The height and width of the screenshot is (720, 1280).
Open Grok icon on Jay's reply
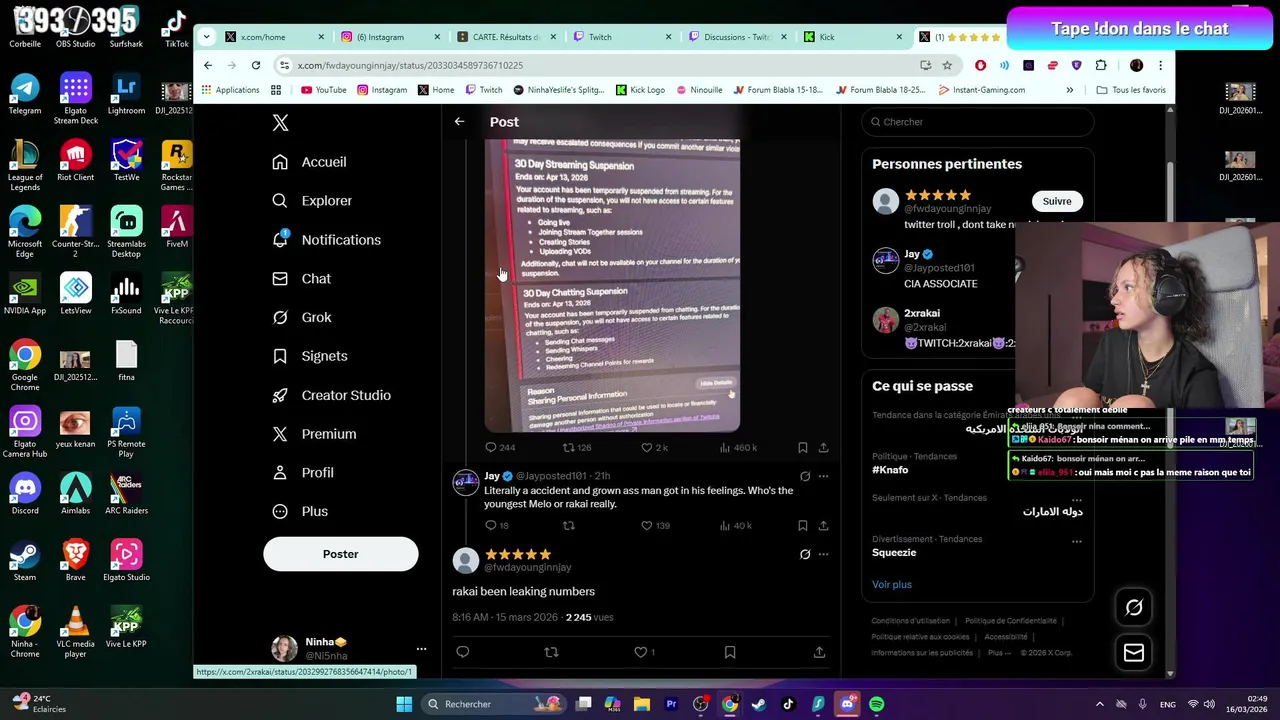pyautogui.click(x=805, y=476)
